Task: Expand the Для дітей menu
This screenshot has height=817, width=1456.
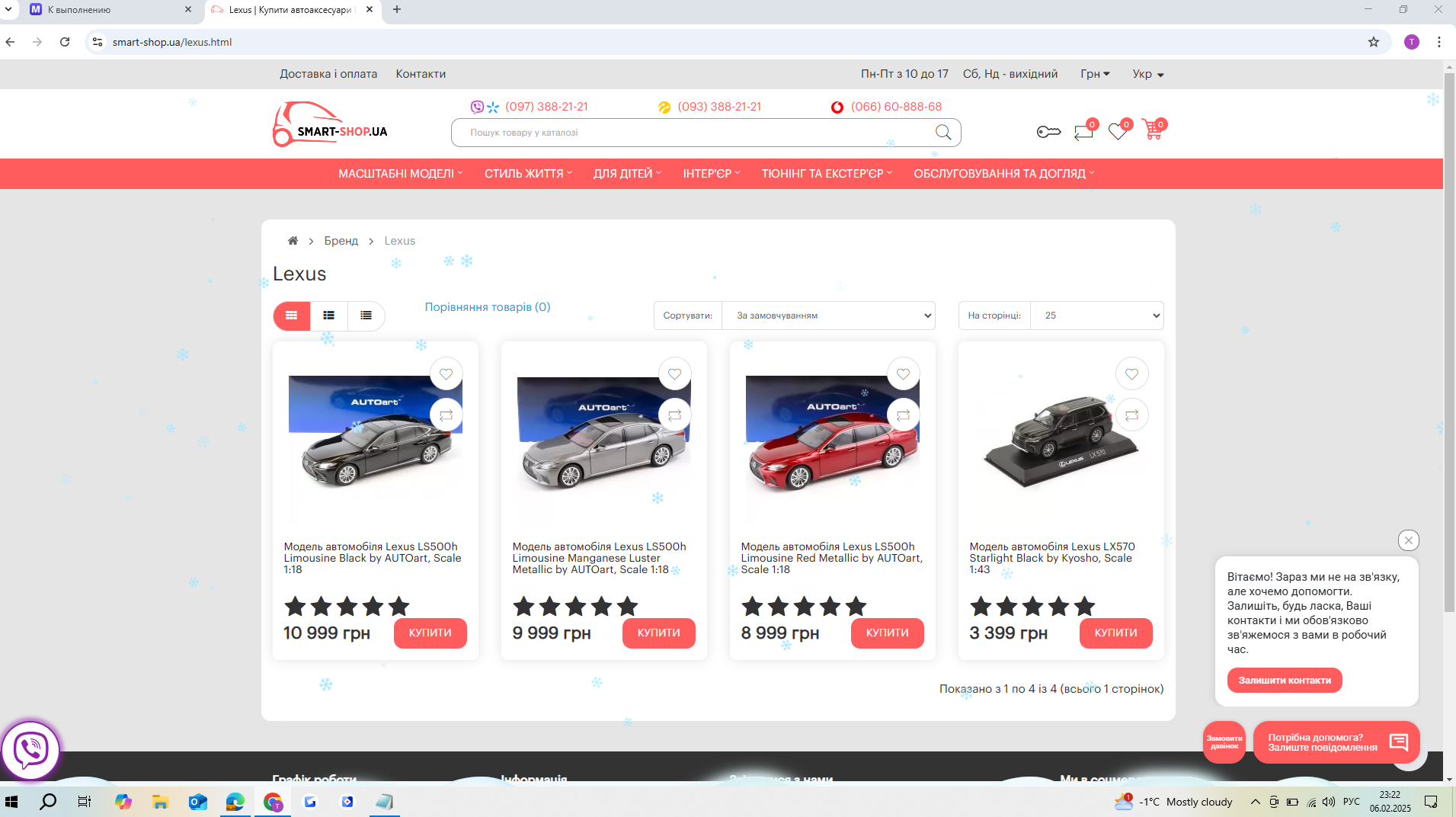Action: click(x=627, y=174)
